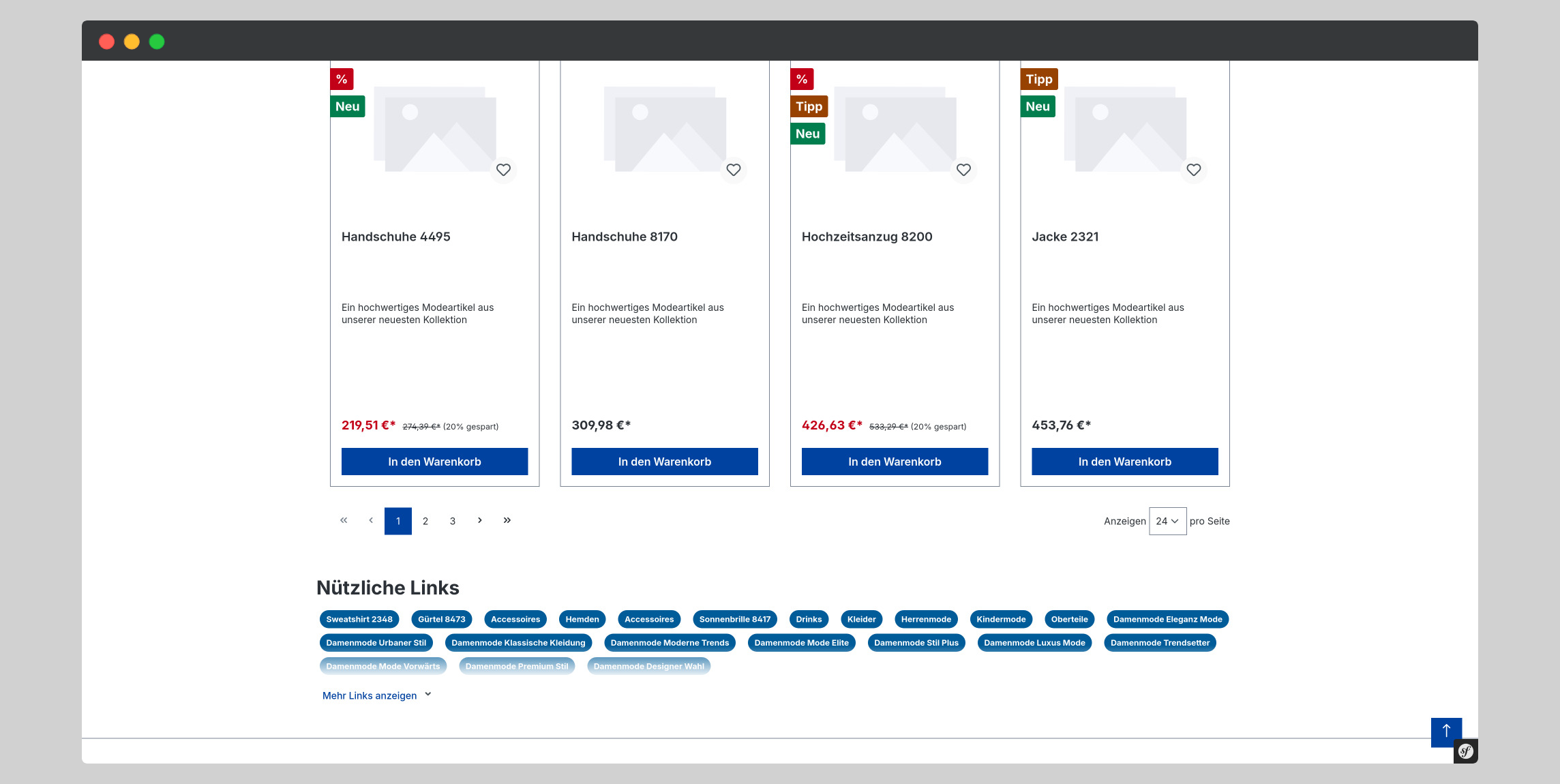1560x784 pixels.
Task: Click Damenmode Mode Elite tag
Action: tap(802, 642)
